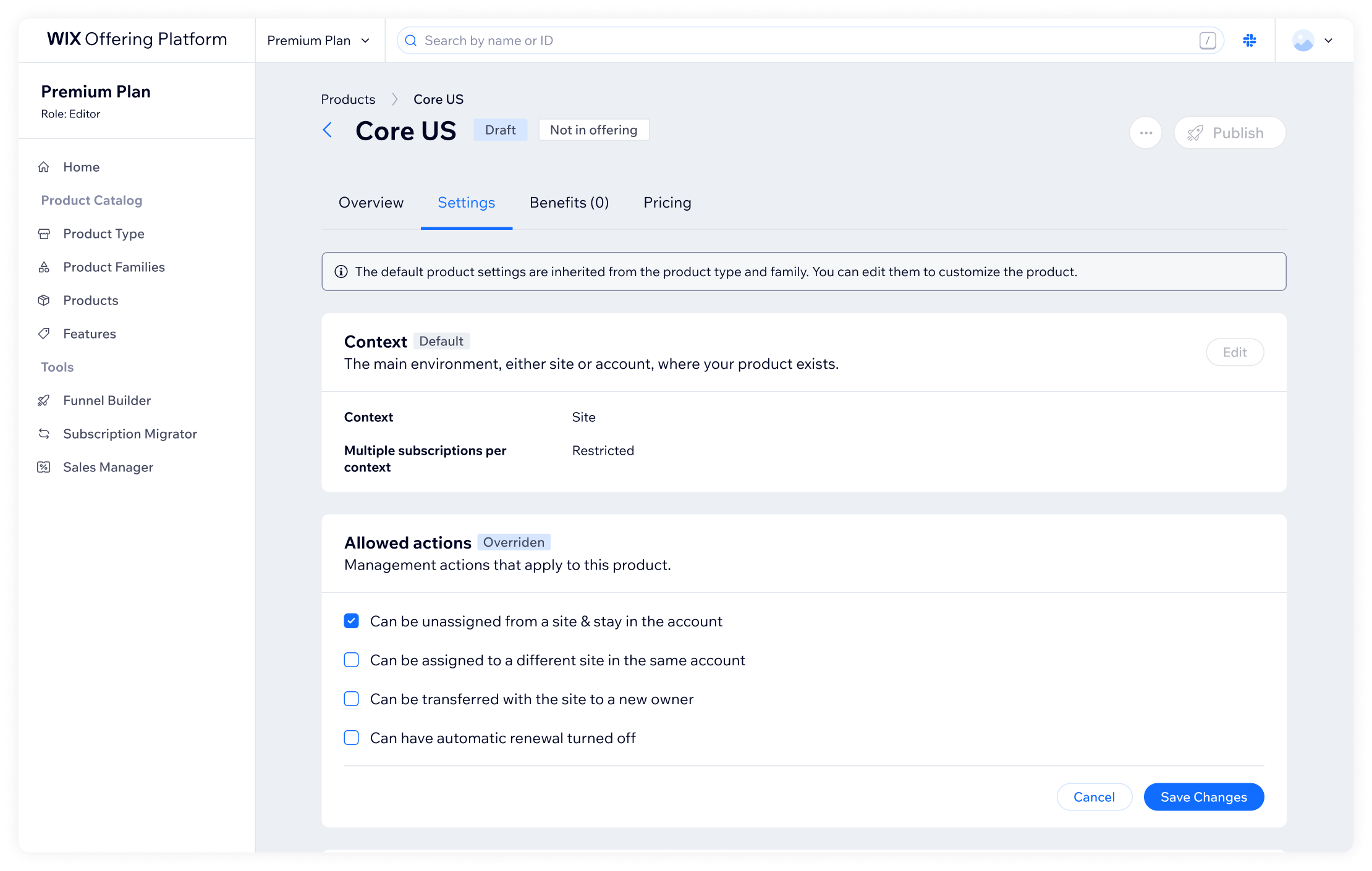
Task: Click the Core US page heading
Action: point(406,131)
